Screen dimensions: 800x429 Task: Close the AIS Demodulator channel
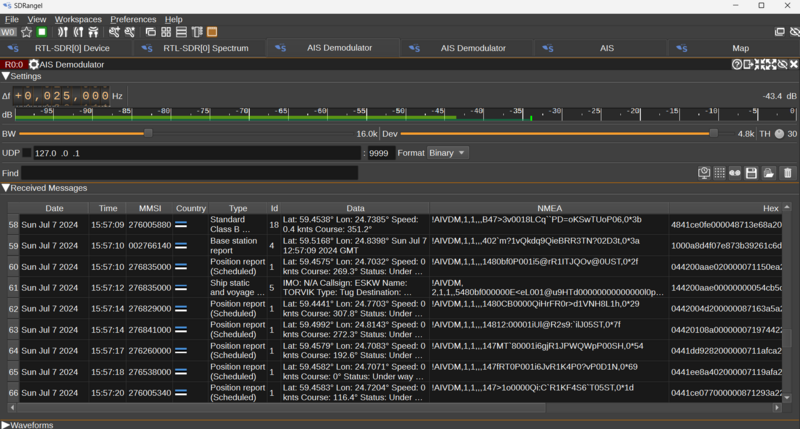tap(794, 64)
